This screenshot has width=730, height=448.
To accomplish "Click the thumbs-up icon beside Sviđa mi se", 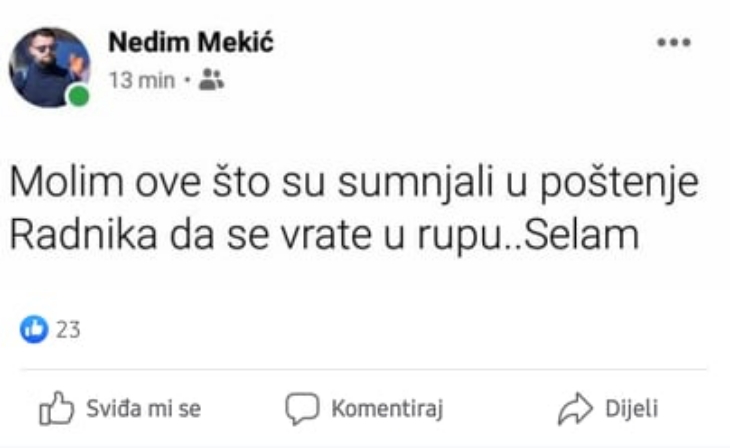I will tap(56, 408).
